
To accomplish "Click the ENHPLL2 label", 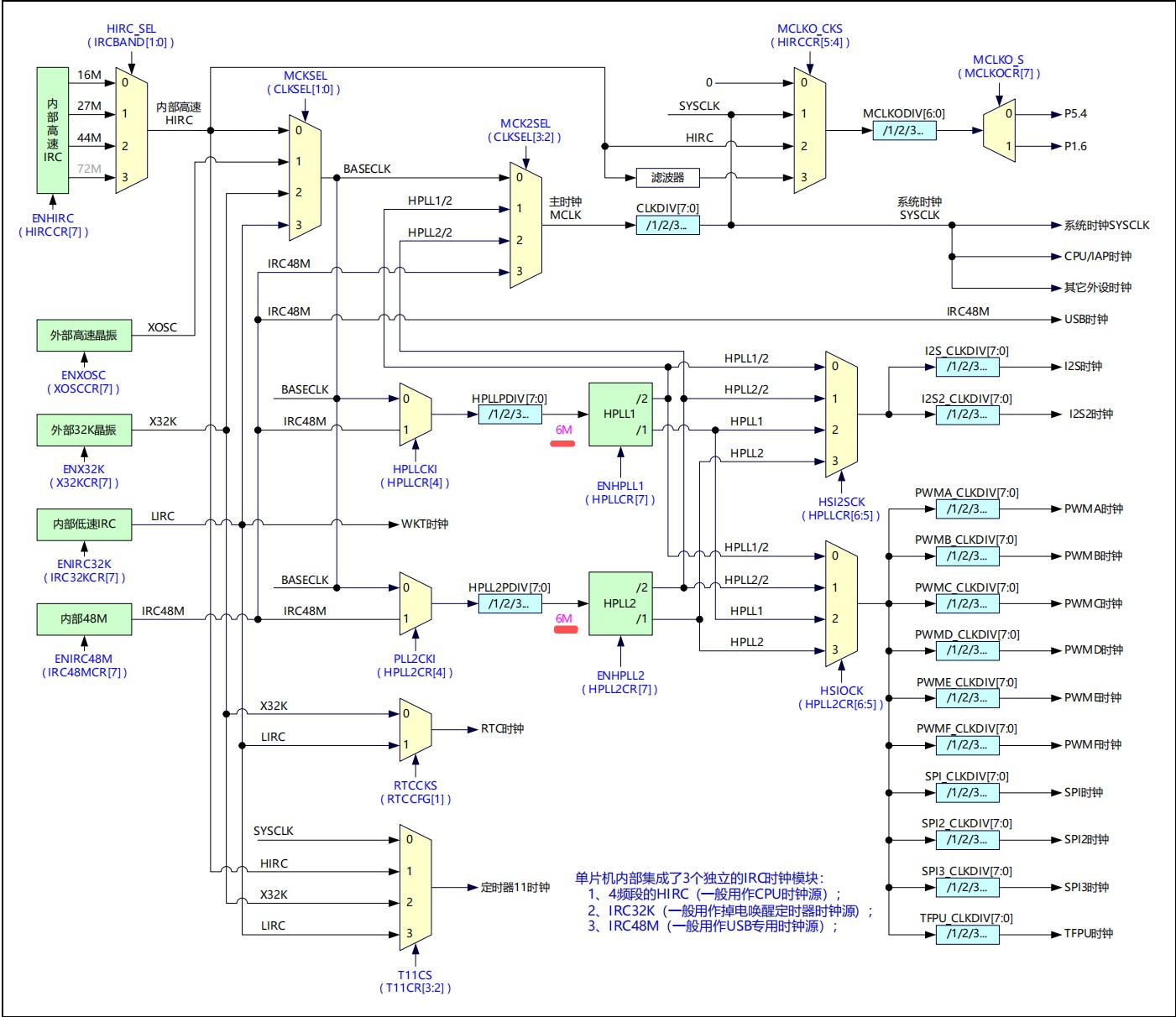I will point(620,675).
